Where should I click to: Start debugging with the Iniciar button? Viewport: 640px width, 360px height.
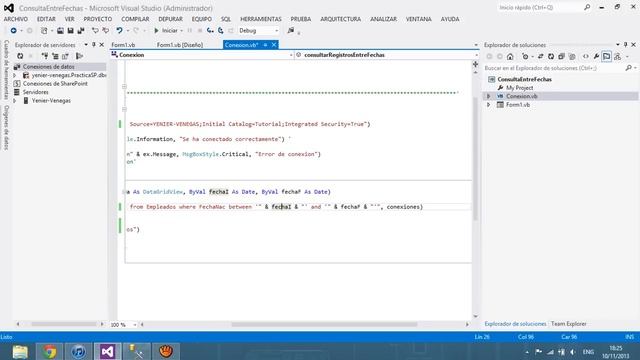pyautogui.click(x=166, y=31)
